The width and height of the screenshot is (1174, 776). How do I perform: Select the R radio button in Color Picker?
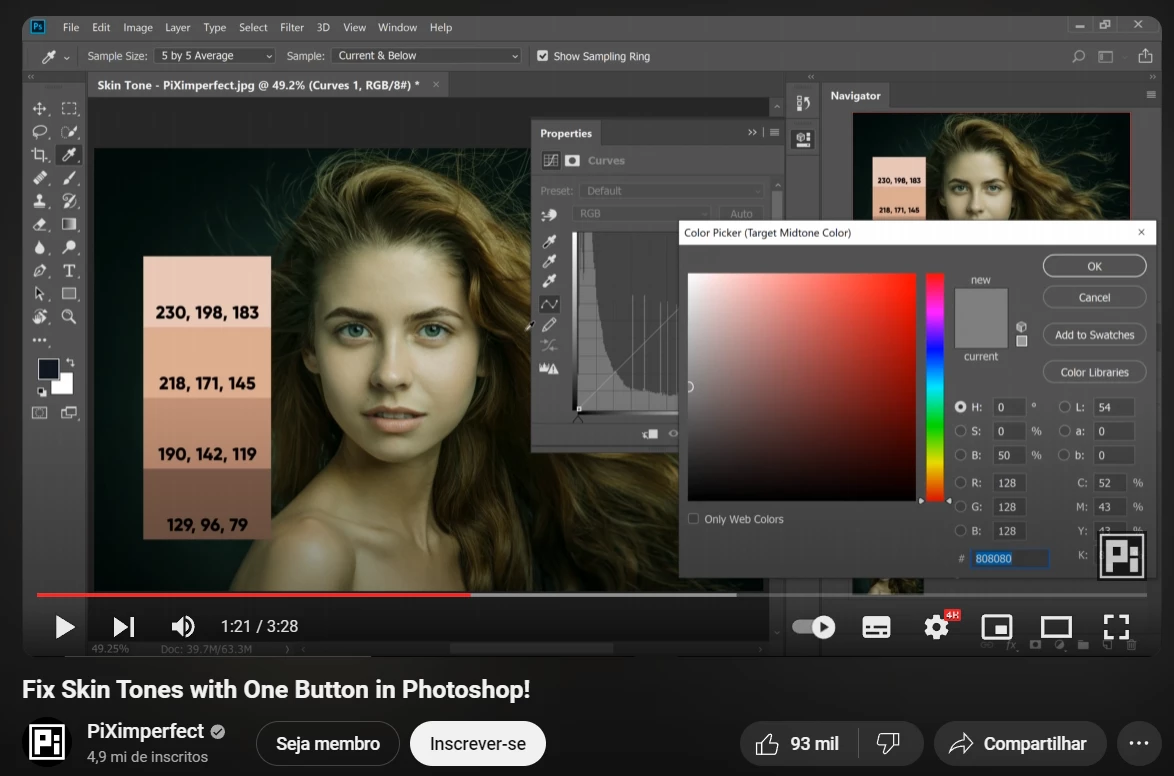click(x=961, y=482)
